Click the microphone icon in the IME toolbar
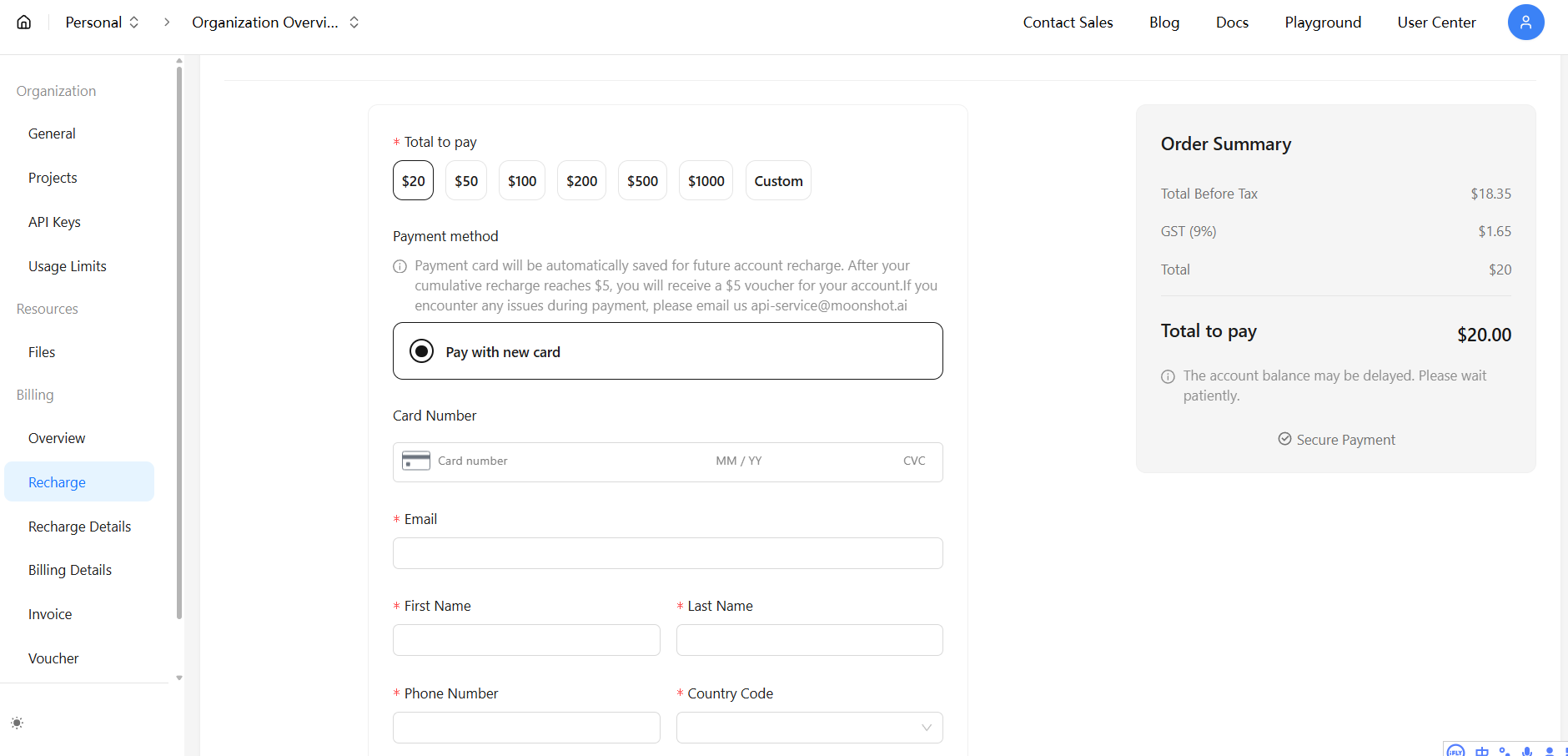This screenshot has width=1568, height=756. pyautogui.click(x=1527, y=751)
